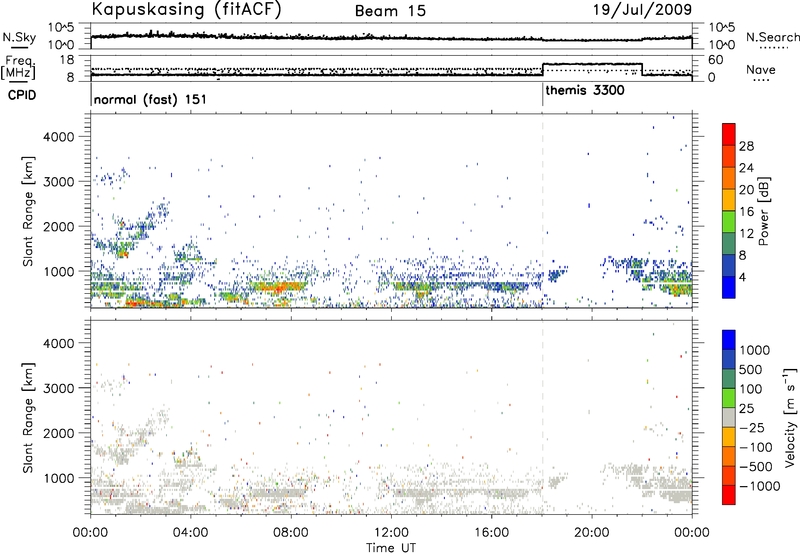Click the gray swatch in Velocity colorbar

(729, 417)
